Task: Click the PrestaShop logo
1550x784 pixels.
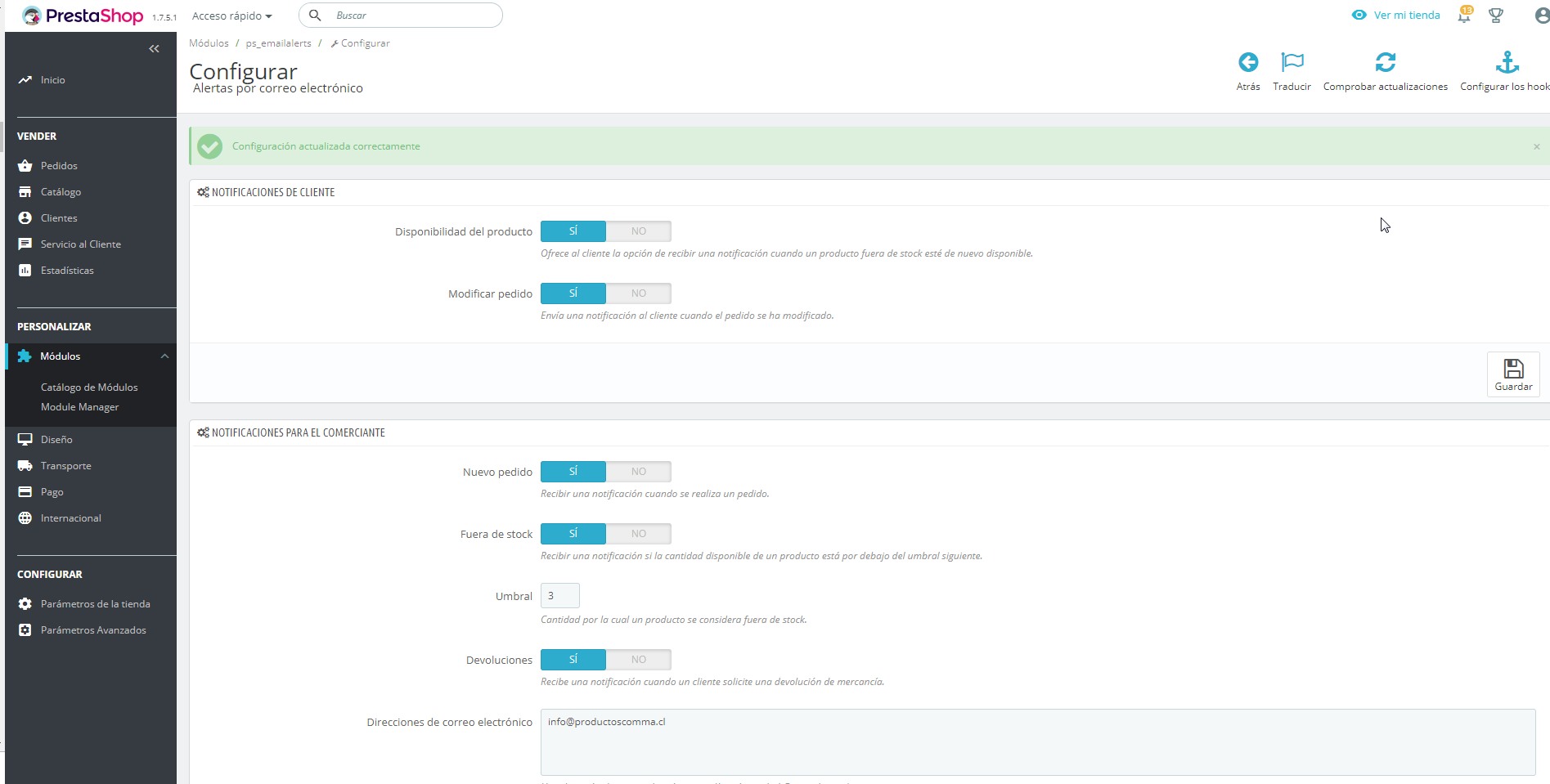Action: pyautogui.click(x=83, y=16)
